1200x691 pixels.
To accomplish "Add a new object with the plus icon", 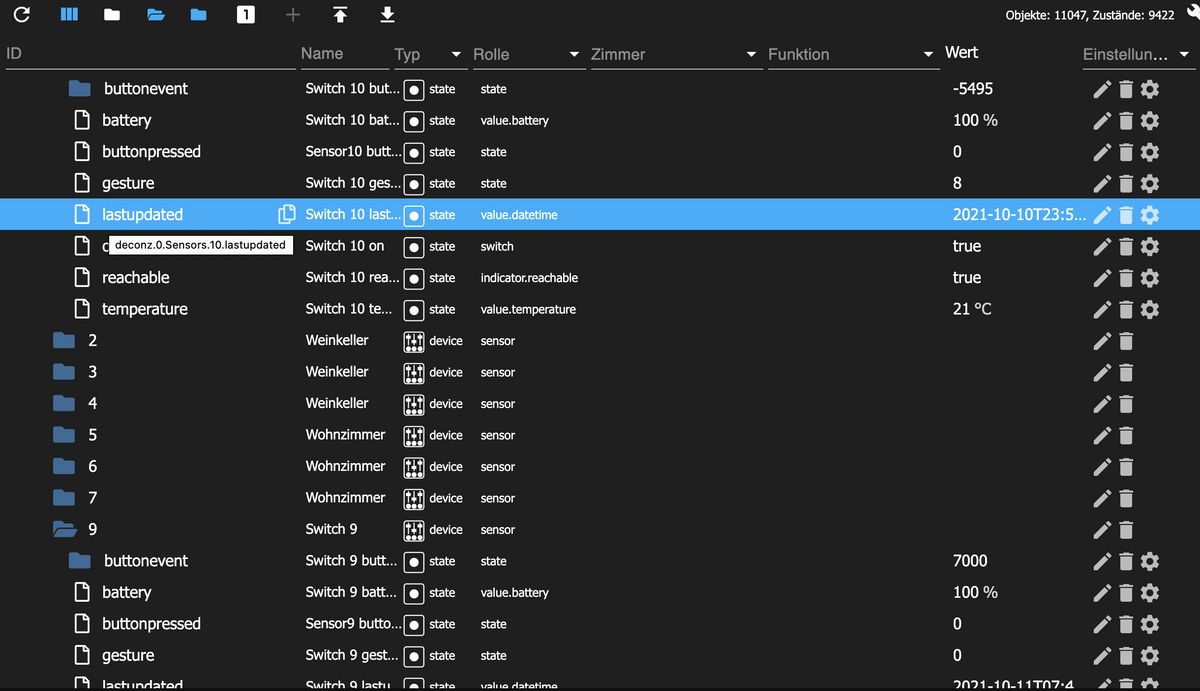I will 293,14.
